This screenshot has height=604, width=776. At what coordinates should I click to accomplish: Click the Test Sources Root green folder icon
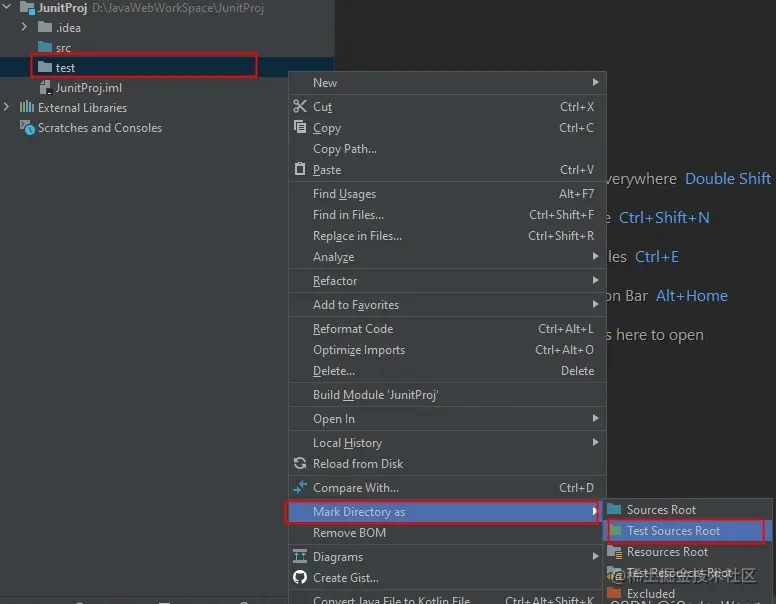(x=615, y=530)
